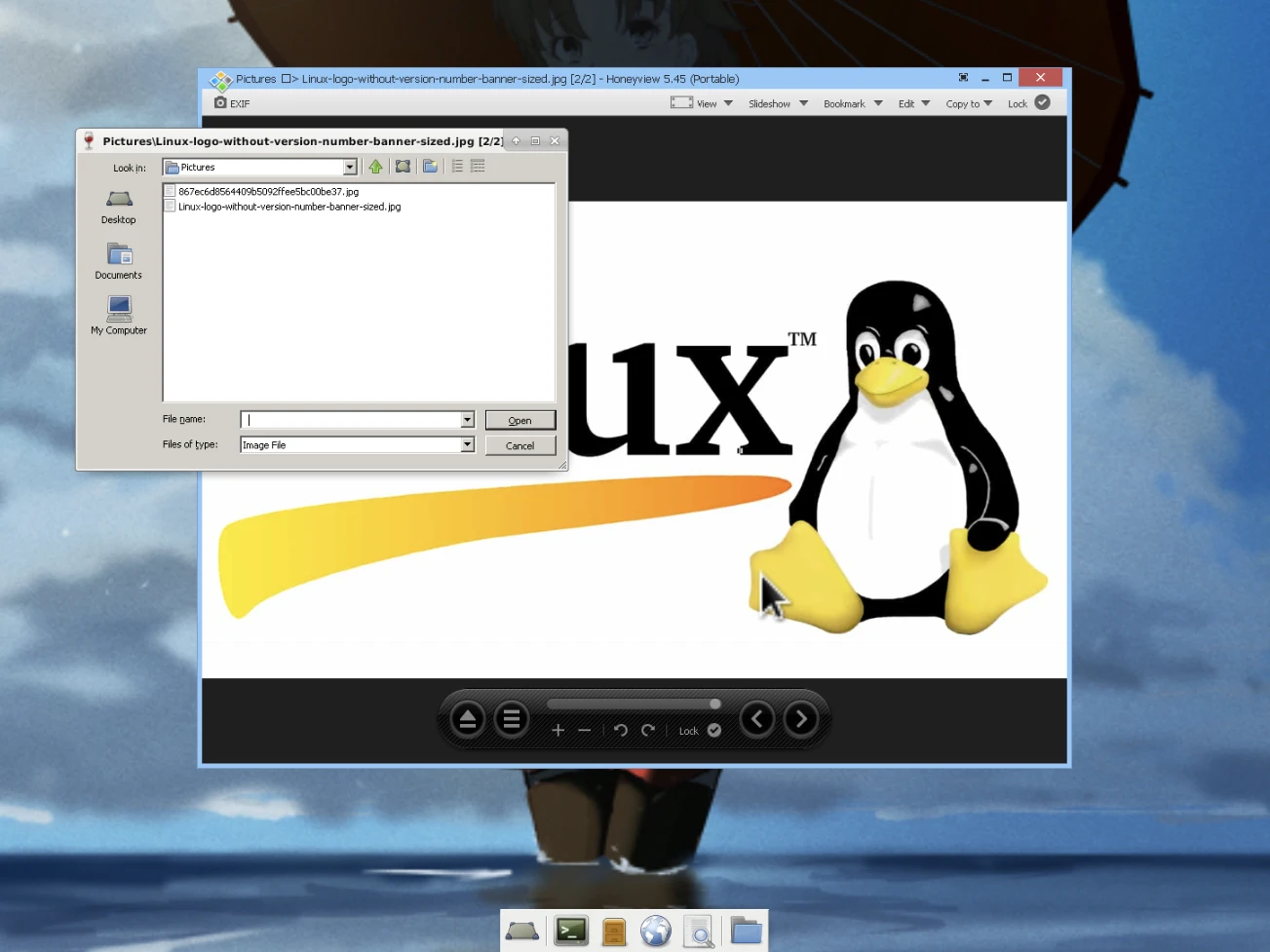
Task: Switch file dialog to details view
Action: [478, 167]
